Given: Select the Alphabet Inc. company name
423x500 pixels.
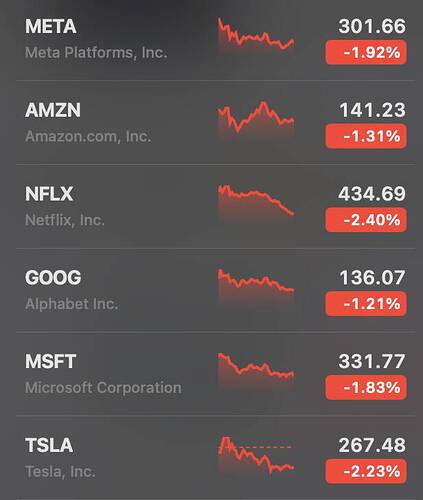Looking at the screenshot, I should [72, 304].
